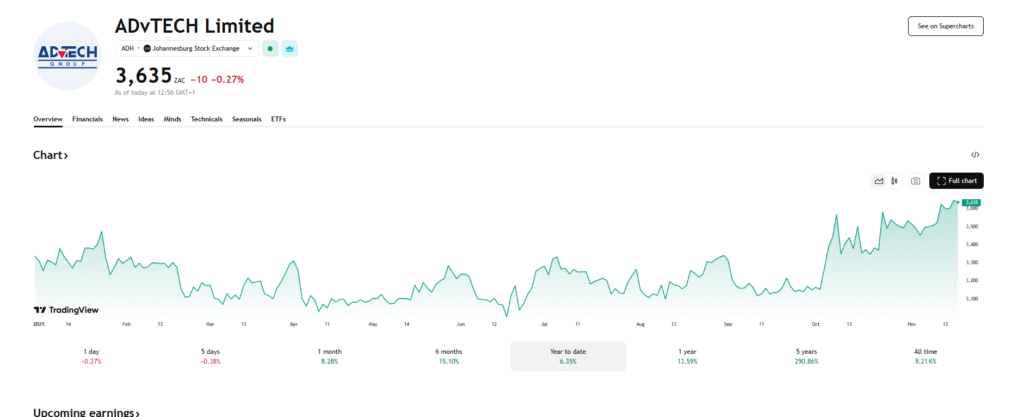Click See on Supercharts button
This screenshot has width=1024, height=417.
[x=945, y=27]
